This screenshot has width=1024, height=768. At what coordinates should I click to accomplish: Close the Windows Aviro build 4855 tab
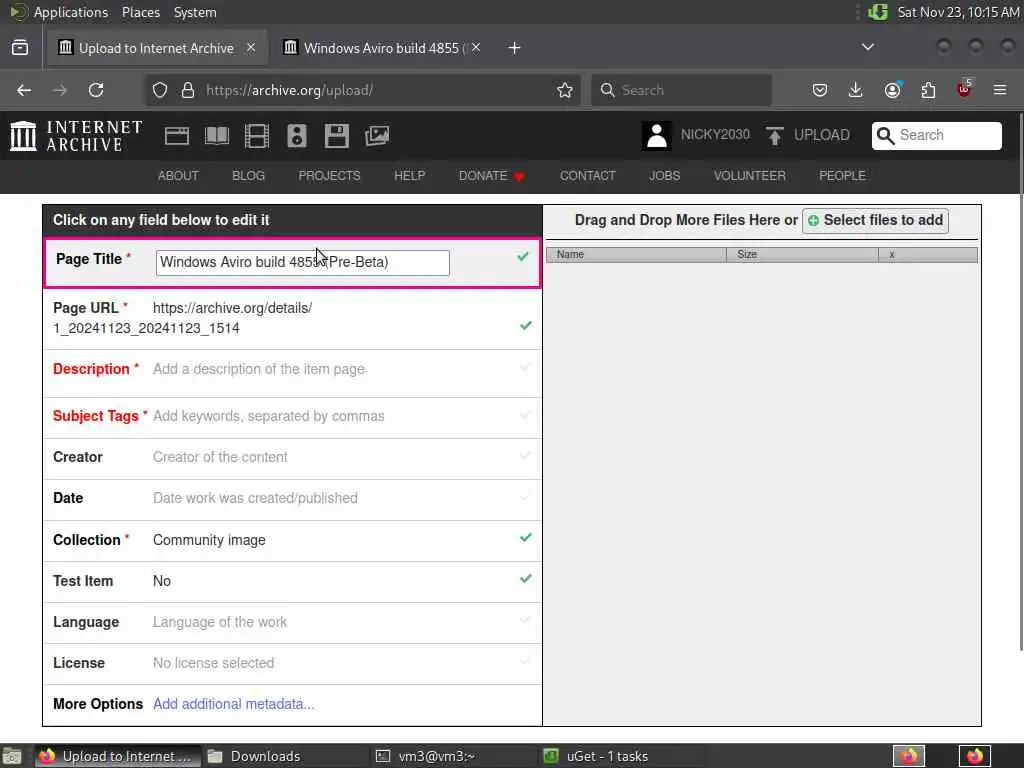click(x=477, y=47)
